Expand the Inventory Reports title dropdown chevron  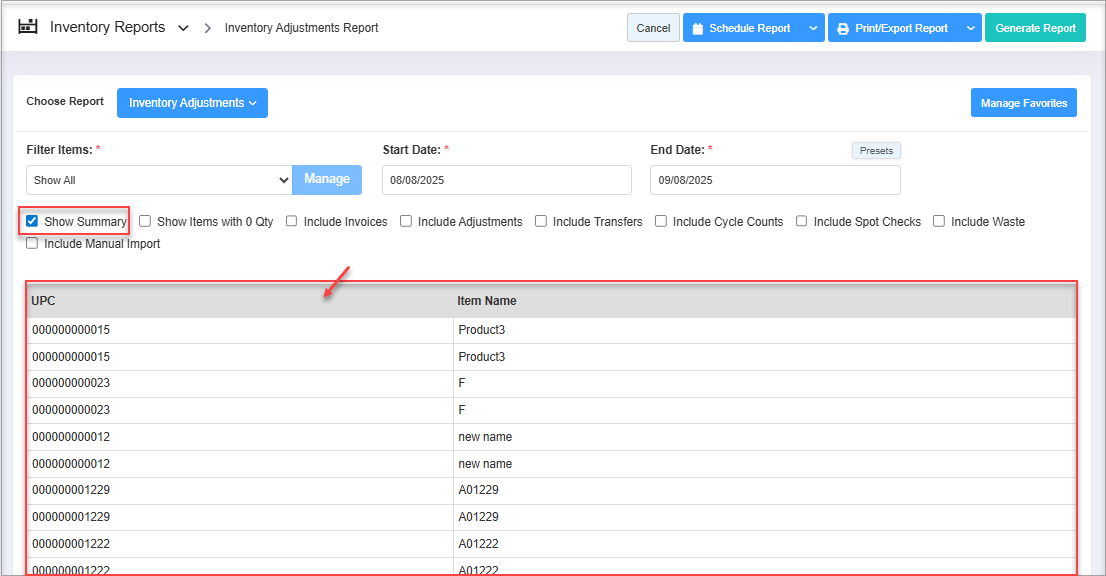pos(183,28)
